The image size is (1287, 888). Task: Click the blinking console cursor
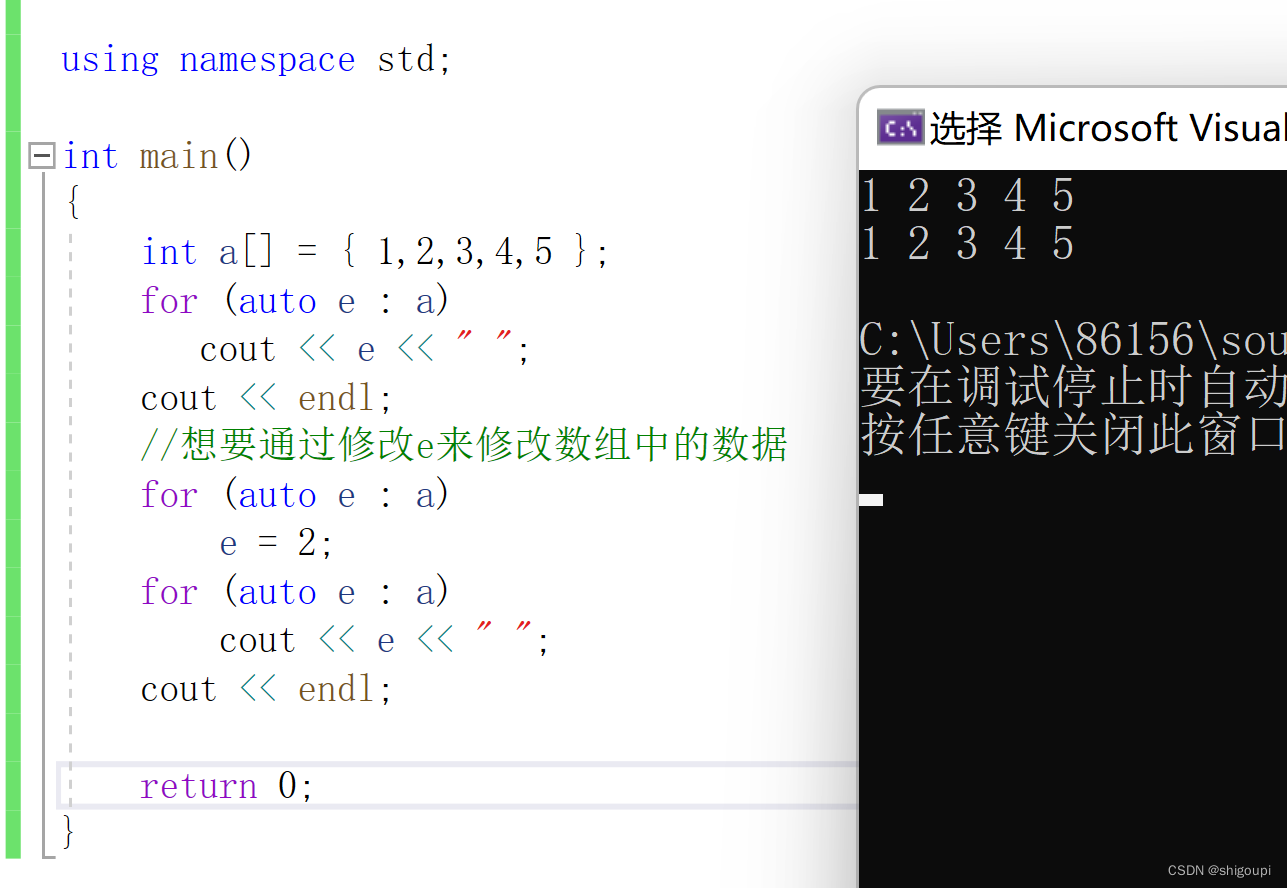871,500
